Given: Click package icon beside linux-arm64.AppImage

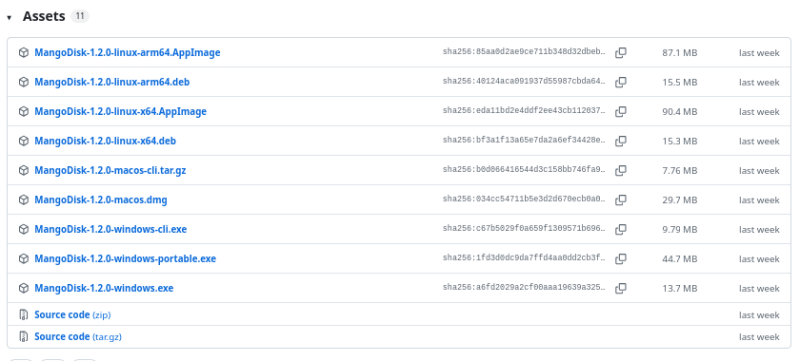Looking at the screenshot, I should tap(23, 53).
